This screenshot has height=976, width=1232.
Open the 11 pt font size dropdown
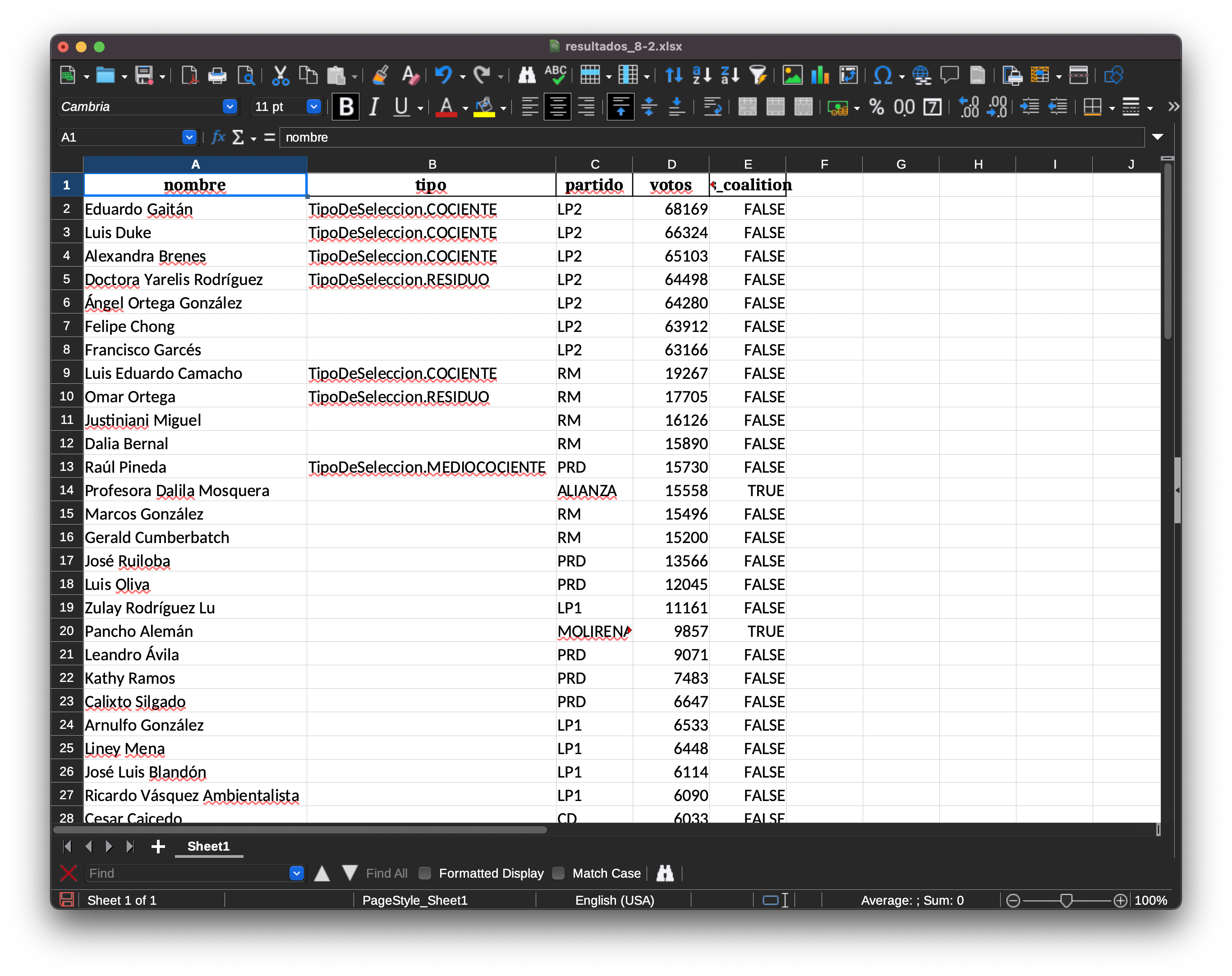coord(313,107)
